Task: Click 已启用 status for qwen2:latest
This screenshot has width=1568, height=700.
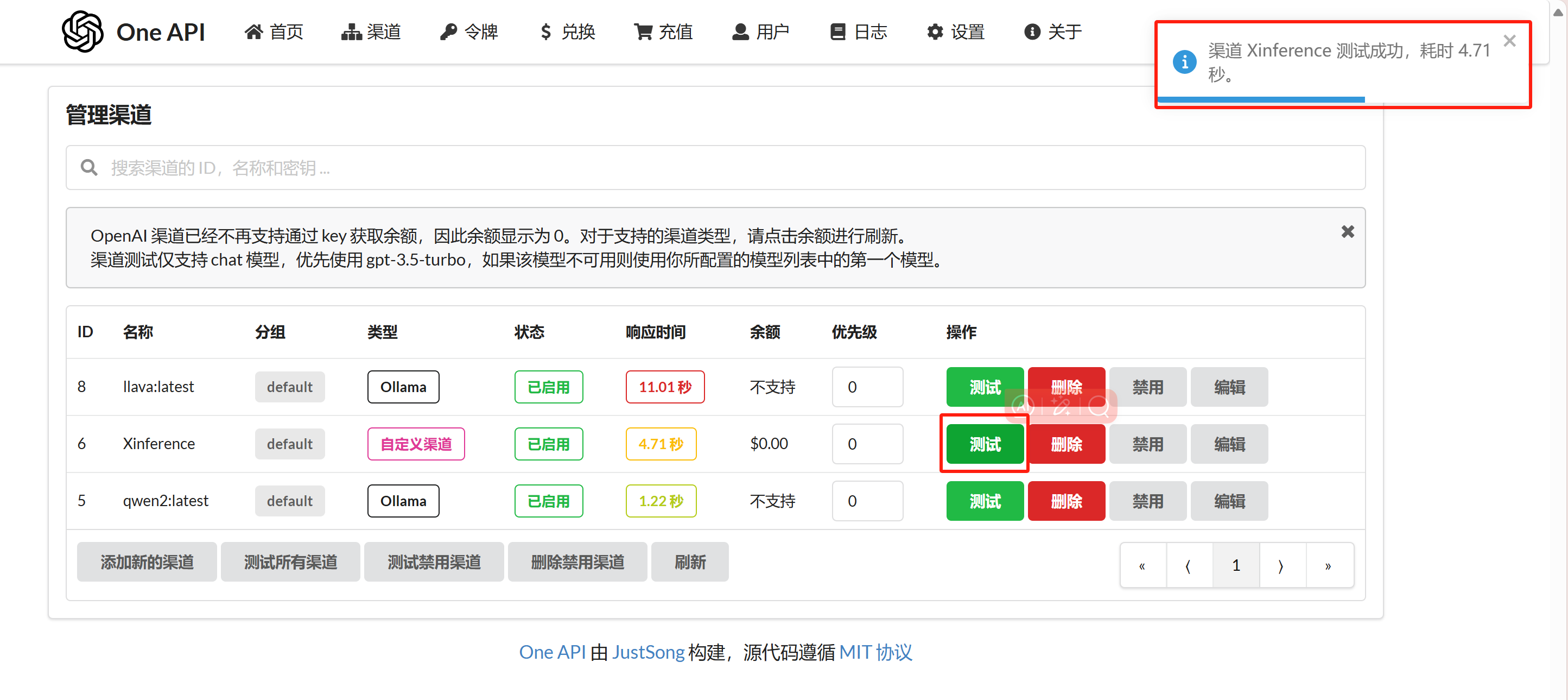Action: pyautogui.click(x=548, y=501)
